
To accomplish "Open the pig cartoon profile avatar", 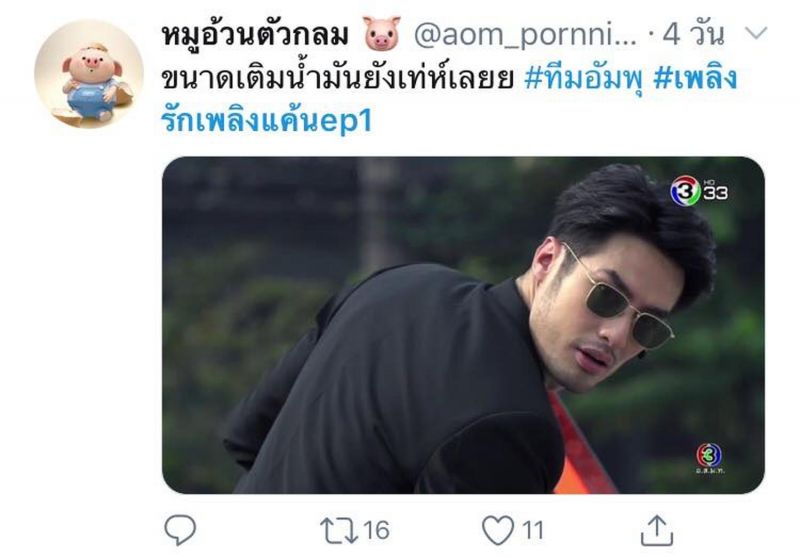I will coord(89,74).
